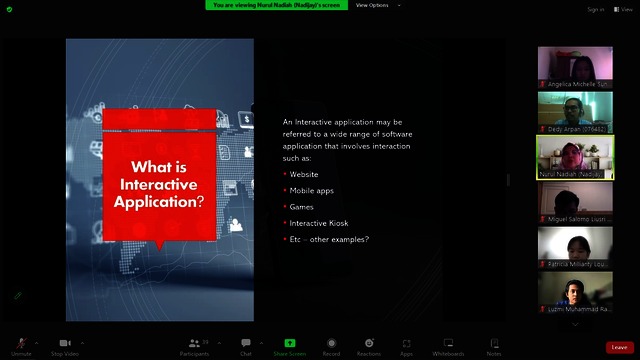Click the 'Website' bullet on slide
The width and height of the screenshot is (640, 360).
pyautogui.click(x=304, y=174)
